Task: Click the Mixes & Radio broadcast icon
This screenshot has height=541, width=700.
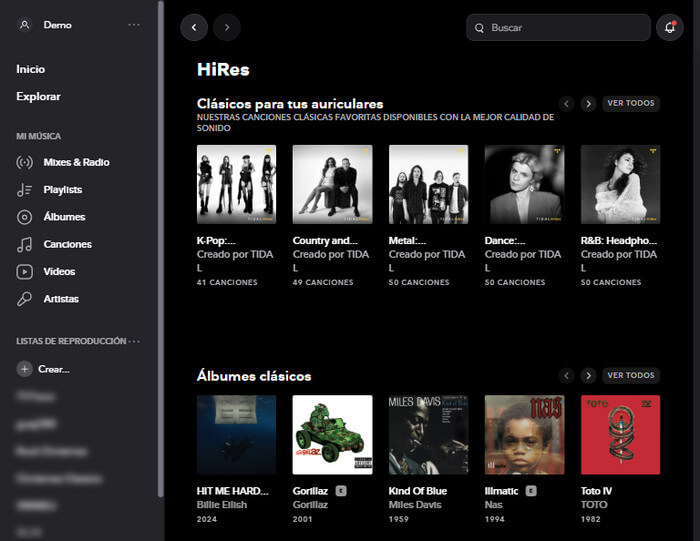Action: point(25,162)
